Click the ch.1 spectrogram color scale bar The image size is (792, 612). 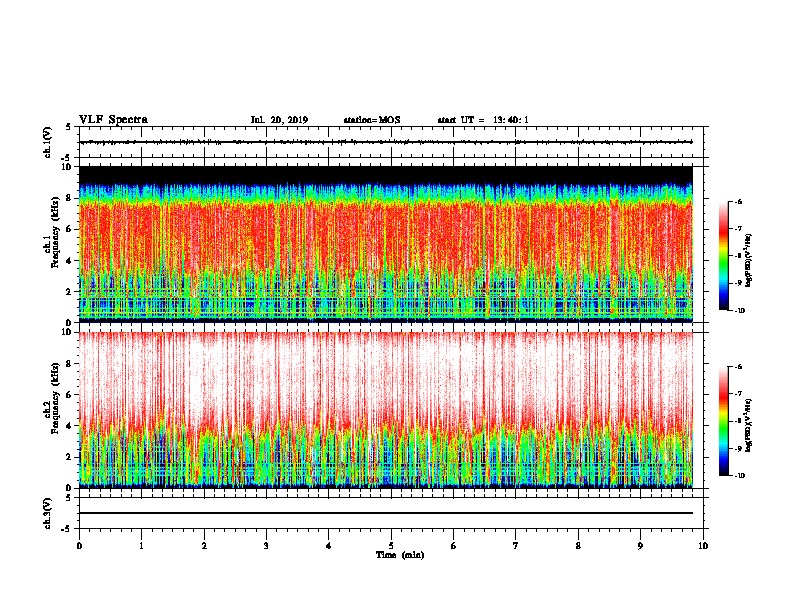(x=724, y=256)
